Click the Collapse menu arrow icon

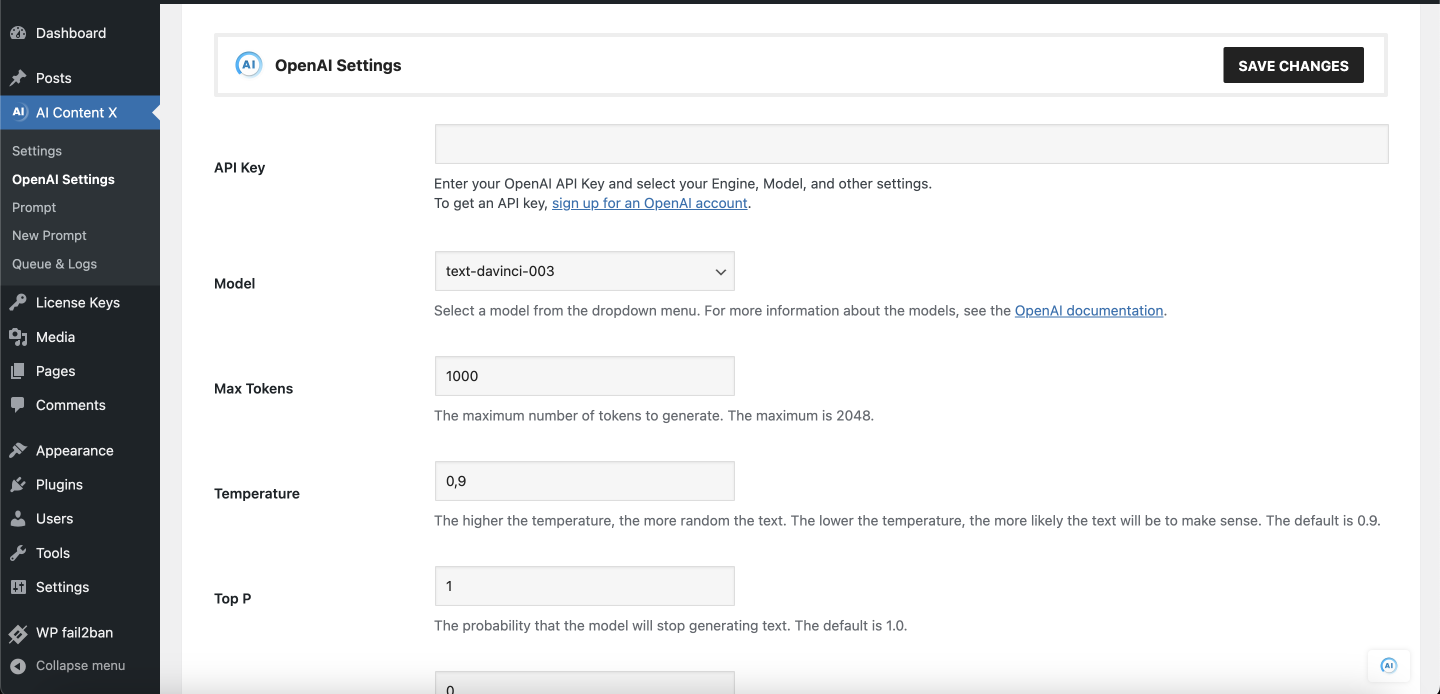tap(18, 666)
